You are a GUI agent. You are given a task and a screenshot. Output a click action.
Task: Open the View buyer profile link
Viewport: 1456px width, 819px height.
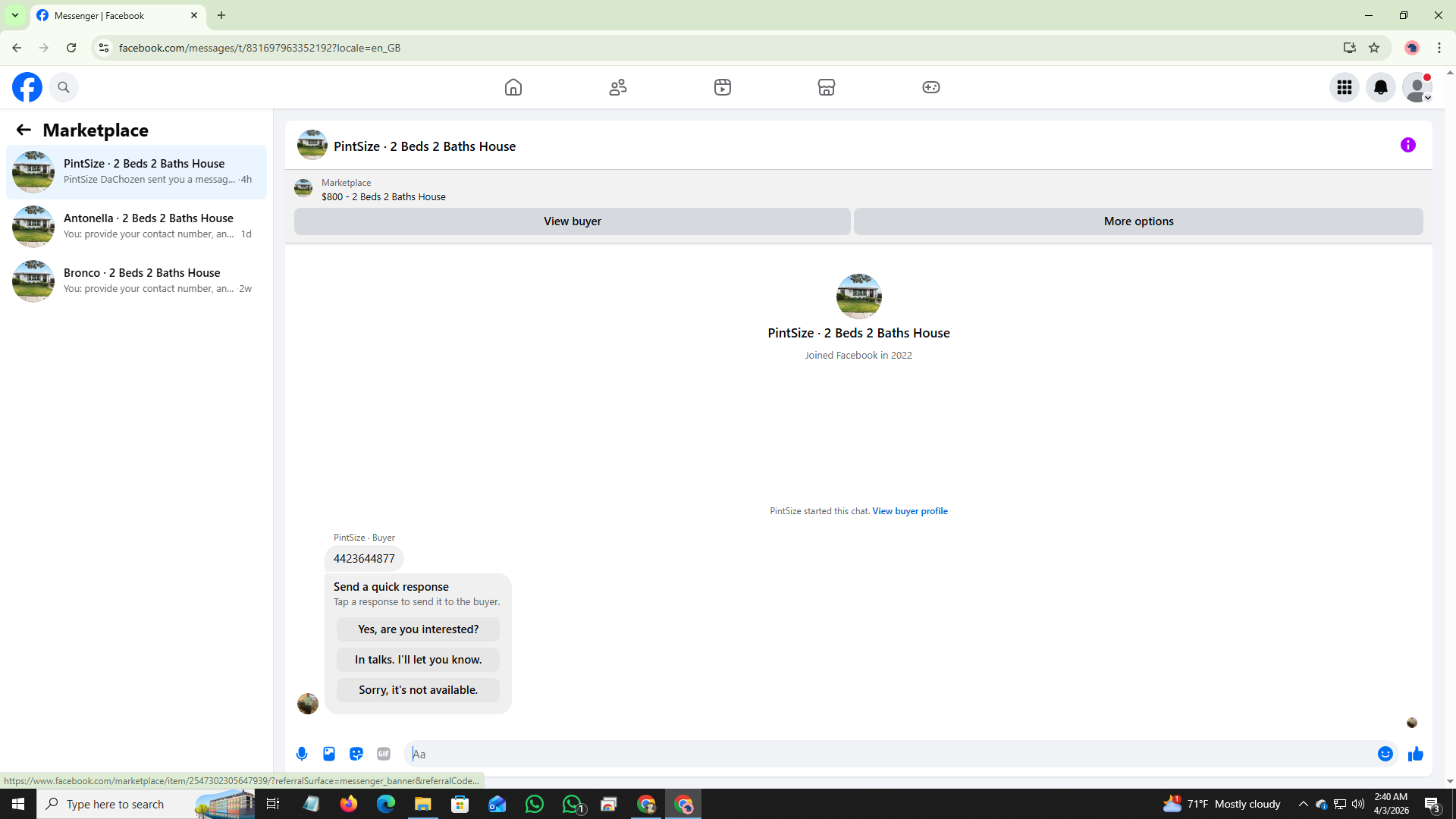910,511
